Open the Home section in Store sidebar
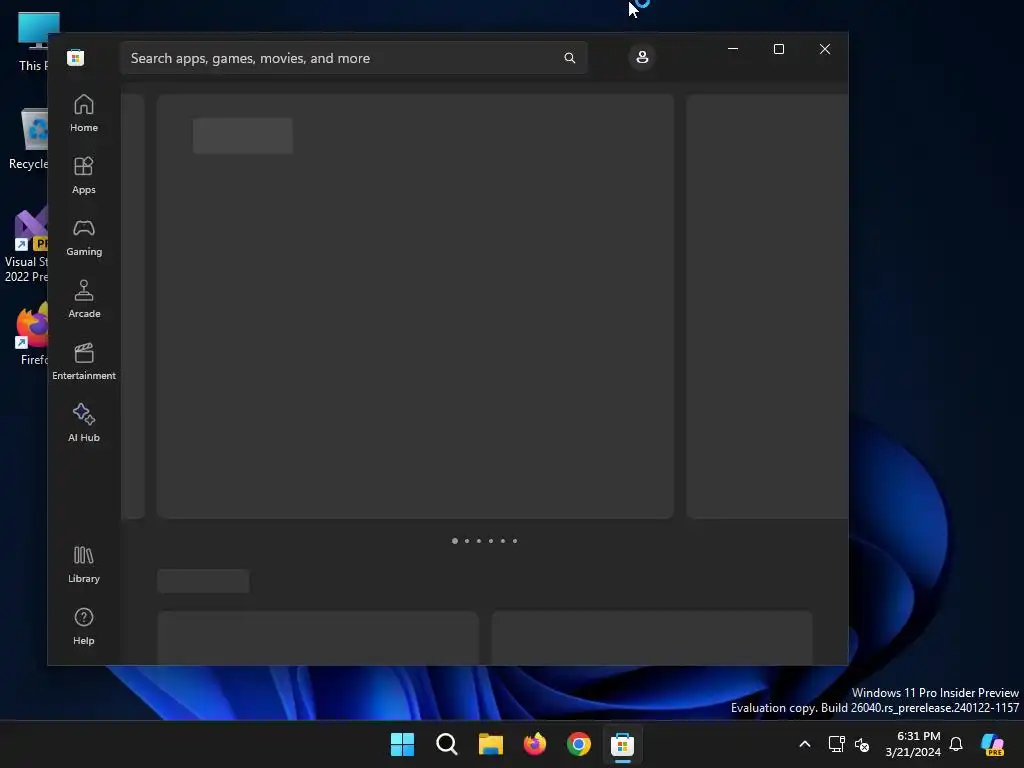Image resolution: width=1024 pixels, height=768 pixels. pyautogui.click(x=84, y=114)
